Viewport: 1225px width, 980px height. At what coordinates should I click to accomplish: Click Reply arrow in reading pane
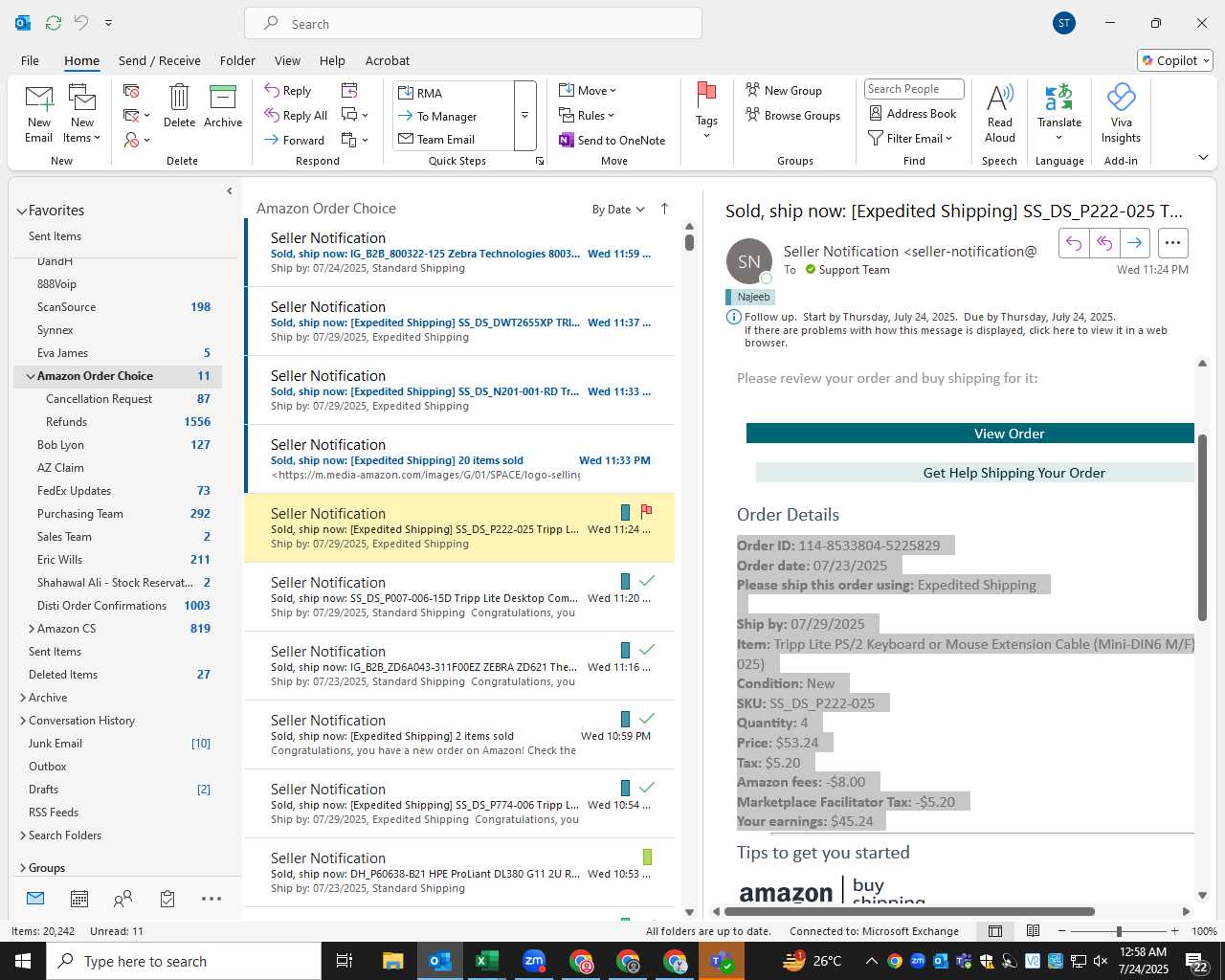(1074, 243)
